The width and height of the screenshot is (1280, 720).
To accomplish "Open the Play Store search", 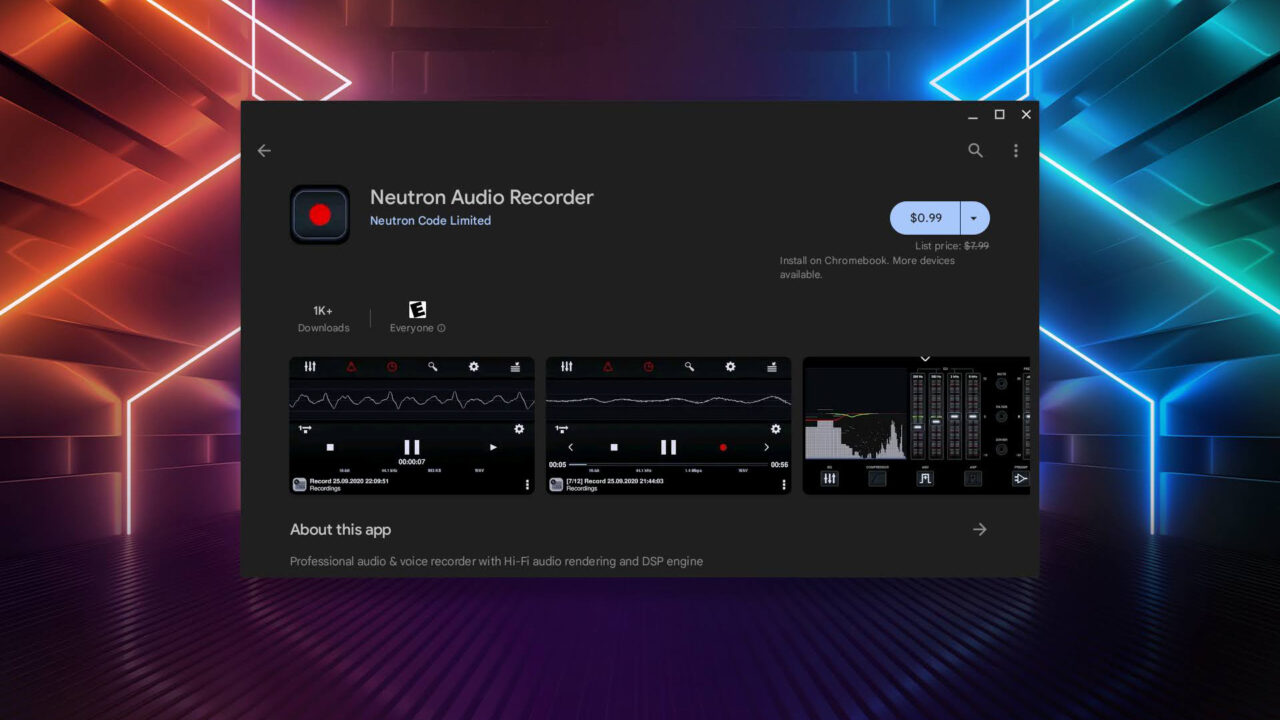I will 975,150.
